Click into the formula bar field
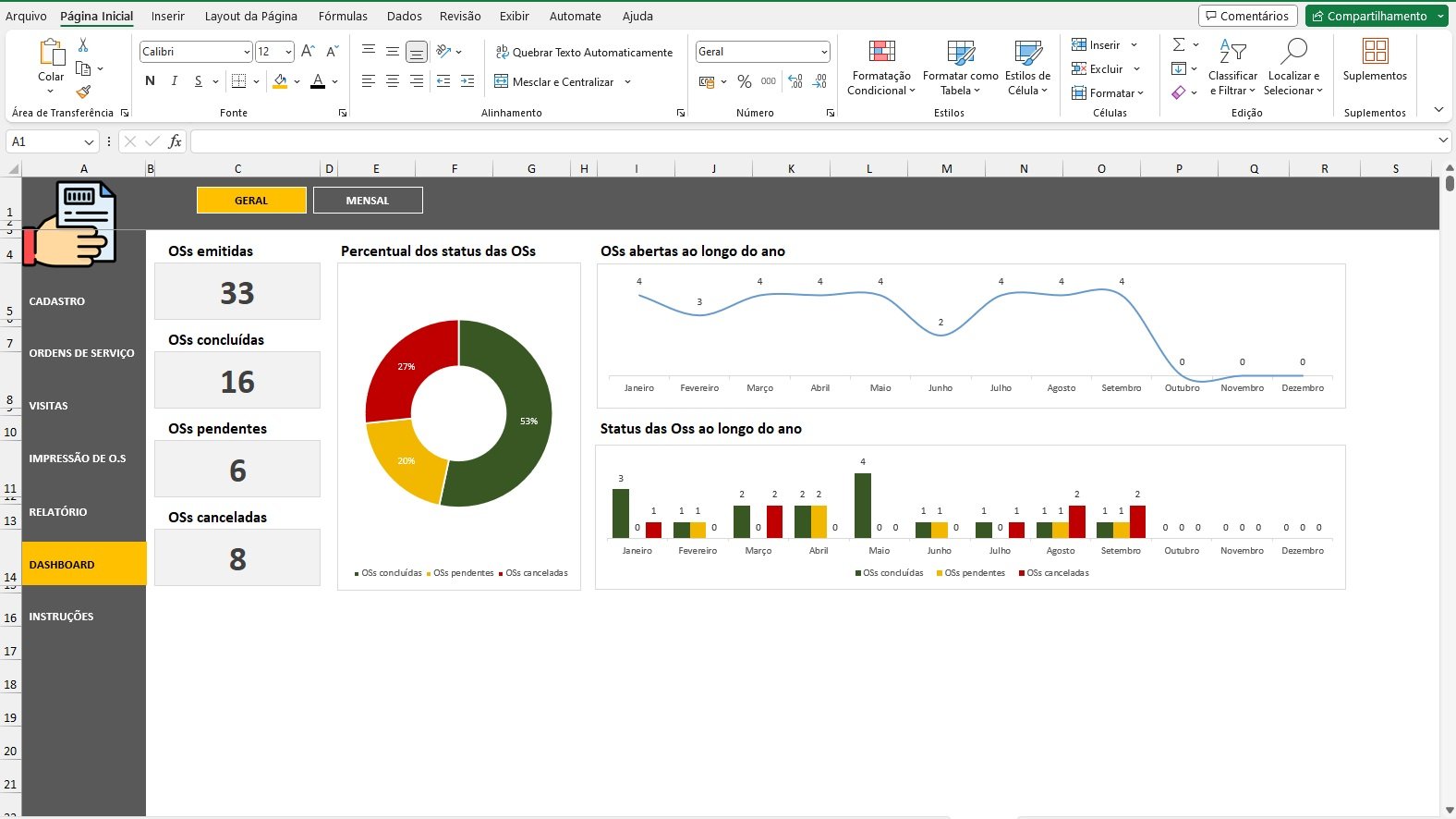The width and height of the screenshot is (1456, 819). [813, 141]
